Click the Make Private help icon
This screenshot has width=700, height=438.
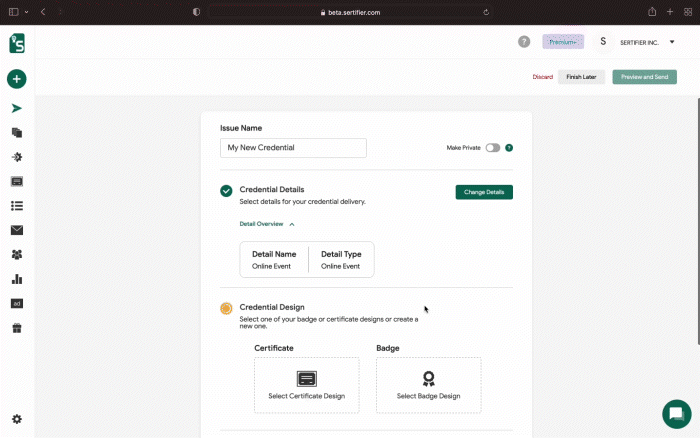click(x=508, y=148)
